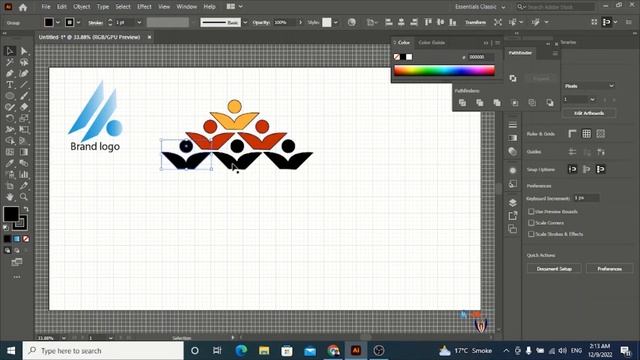Open the graphic Style dropdown arrow
Screen dimensions: 640x360
tap(336, 22)
